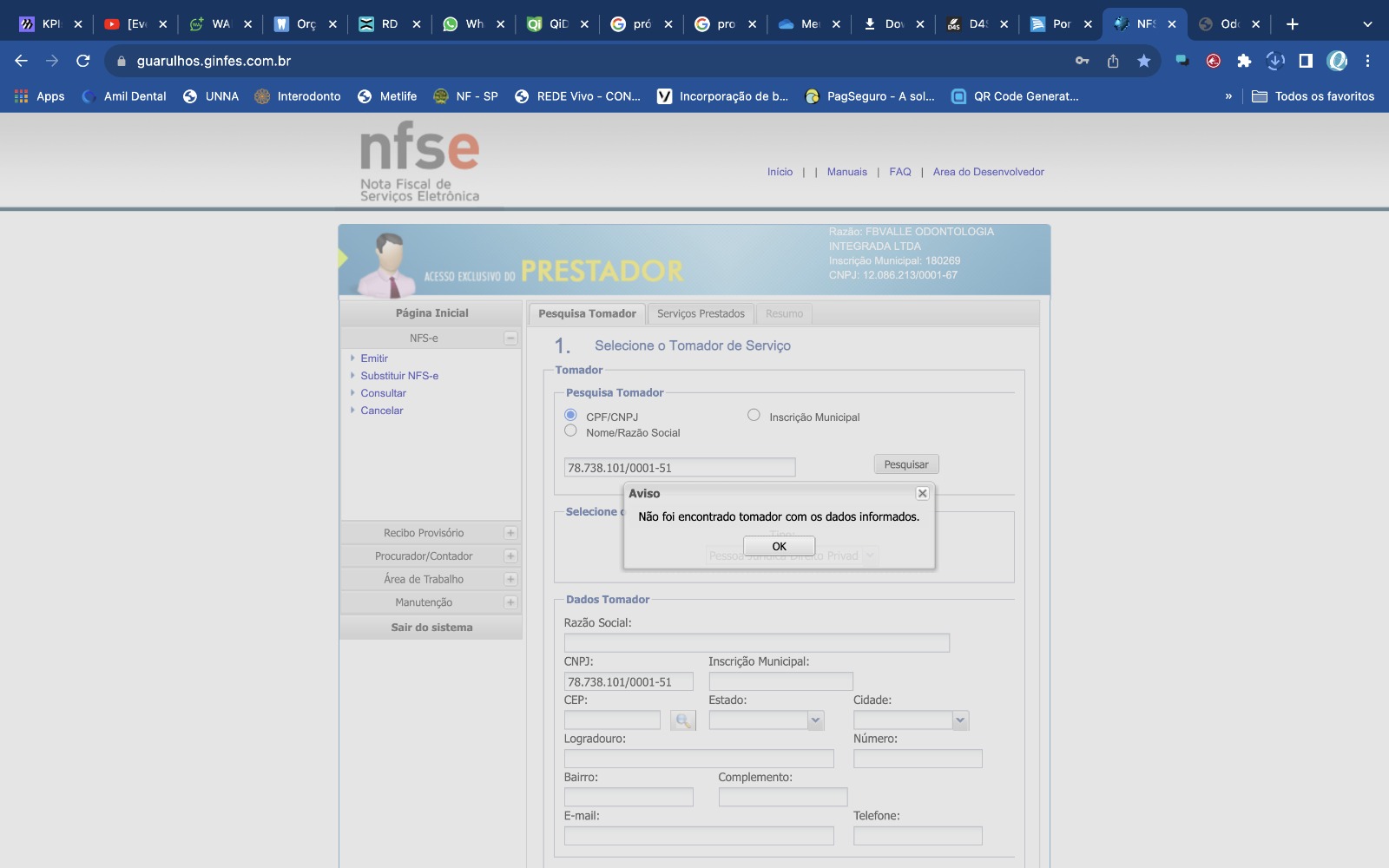Open the new tab plus button
1389x868 pixels.
pyautogui.click(x=1292, y=24)
